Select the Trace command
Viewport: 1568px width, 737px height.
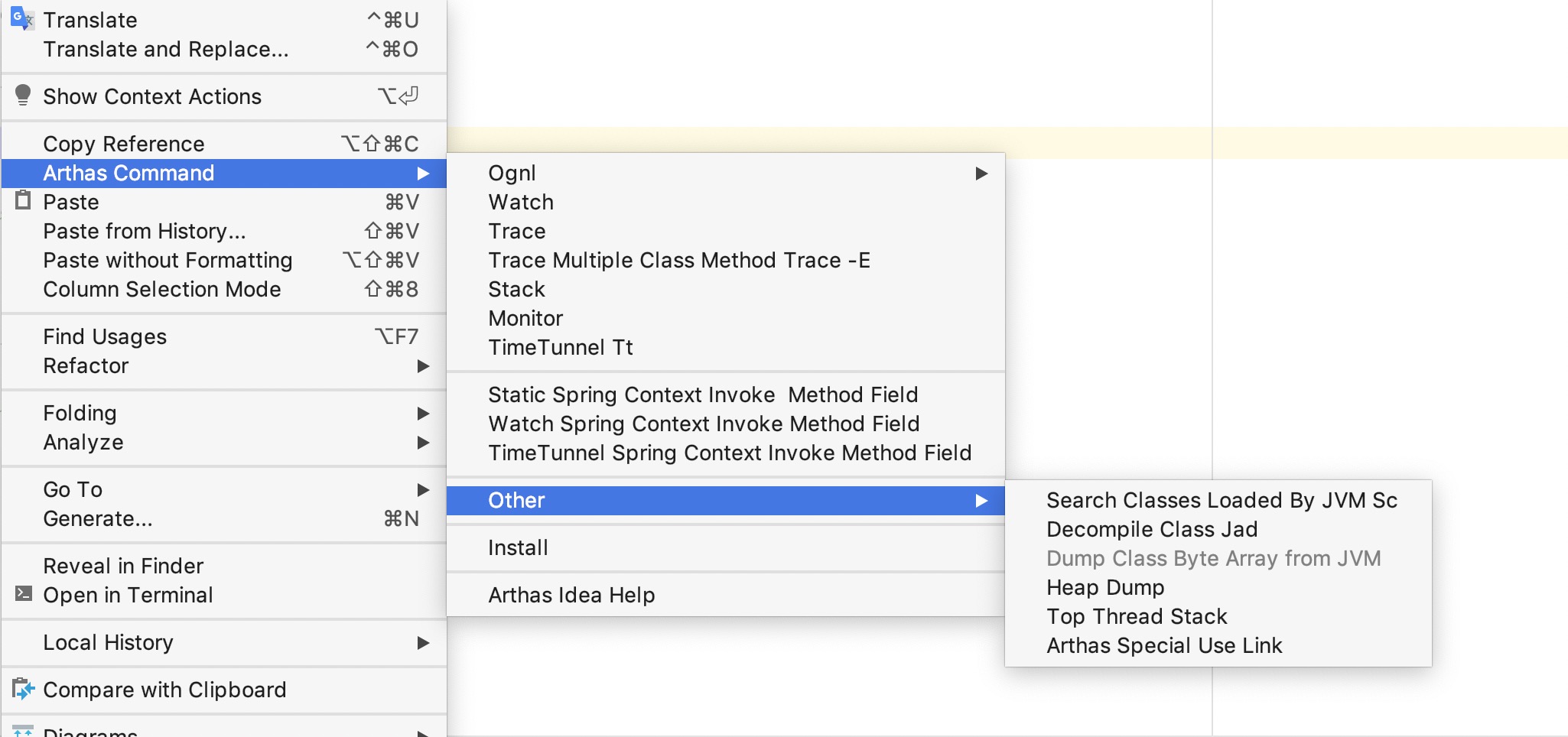click(725, 231)
